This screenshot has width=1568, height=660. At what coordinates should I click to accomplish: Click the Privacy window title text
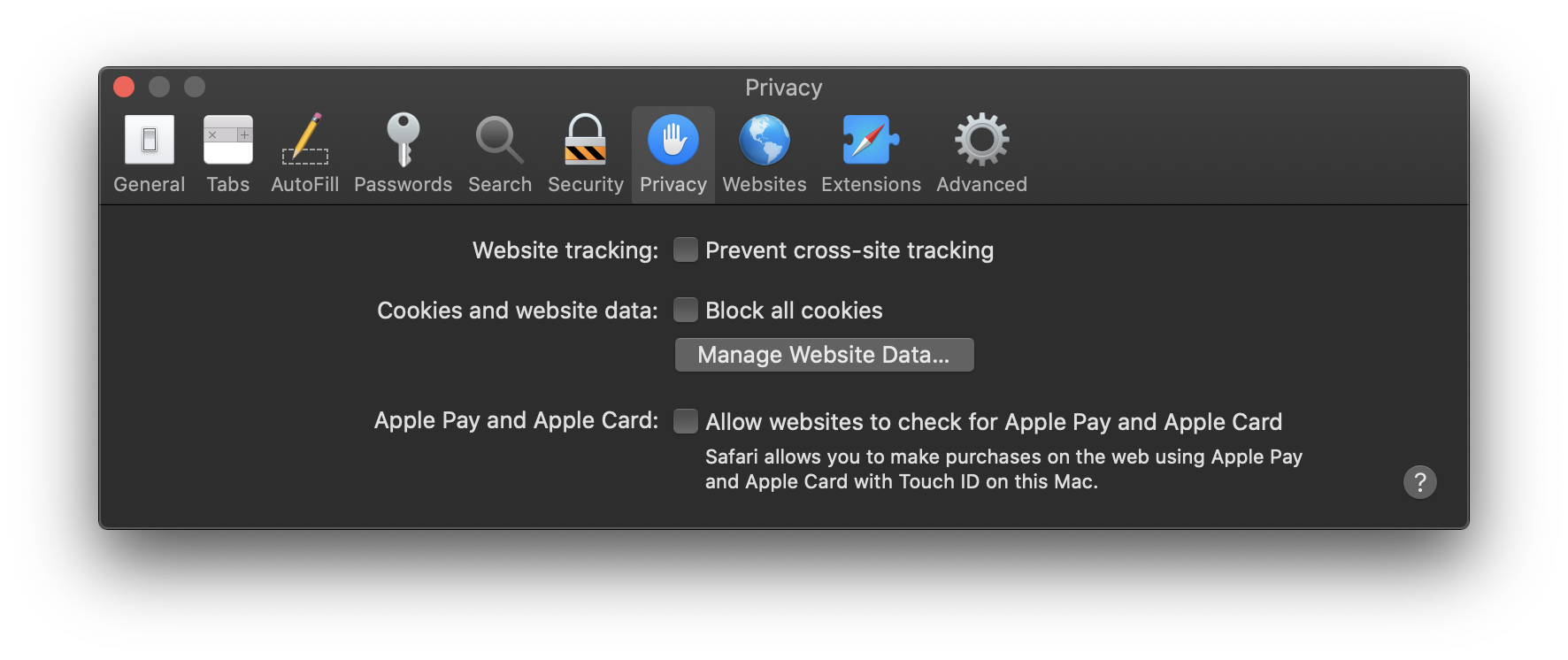click(x=784, y=88)
